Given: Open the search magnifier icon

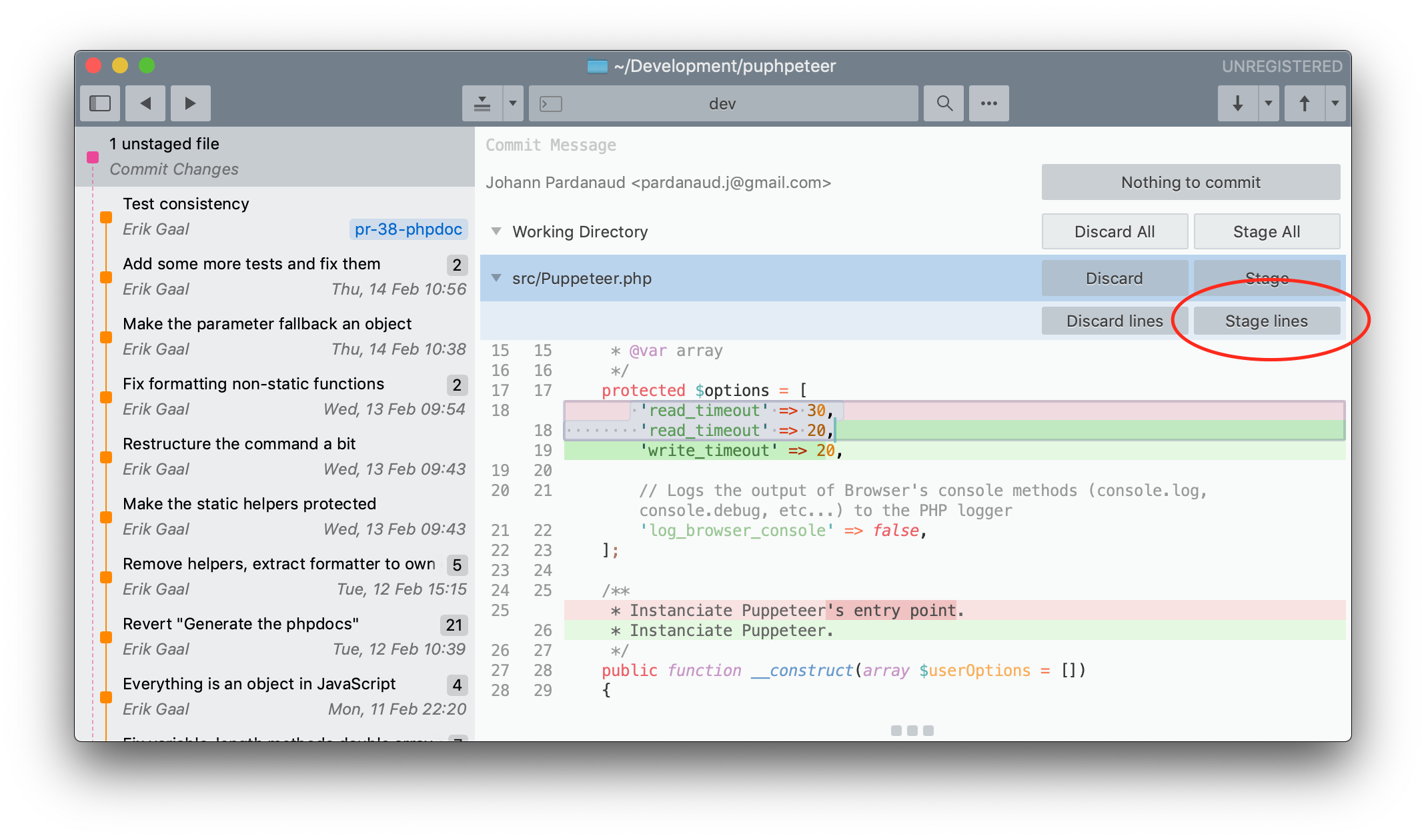Looking at the screenshot, I should [944, 103].
